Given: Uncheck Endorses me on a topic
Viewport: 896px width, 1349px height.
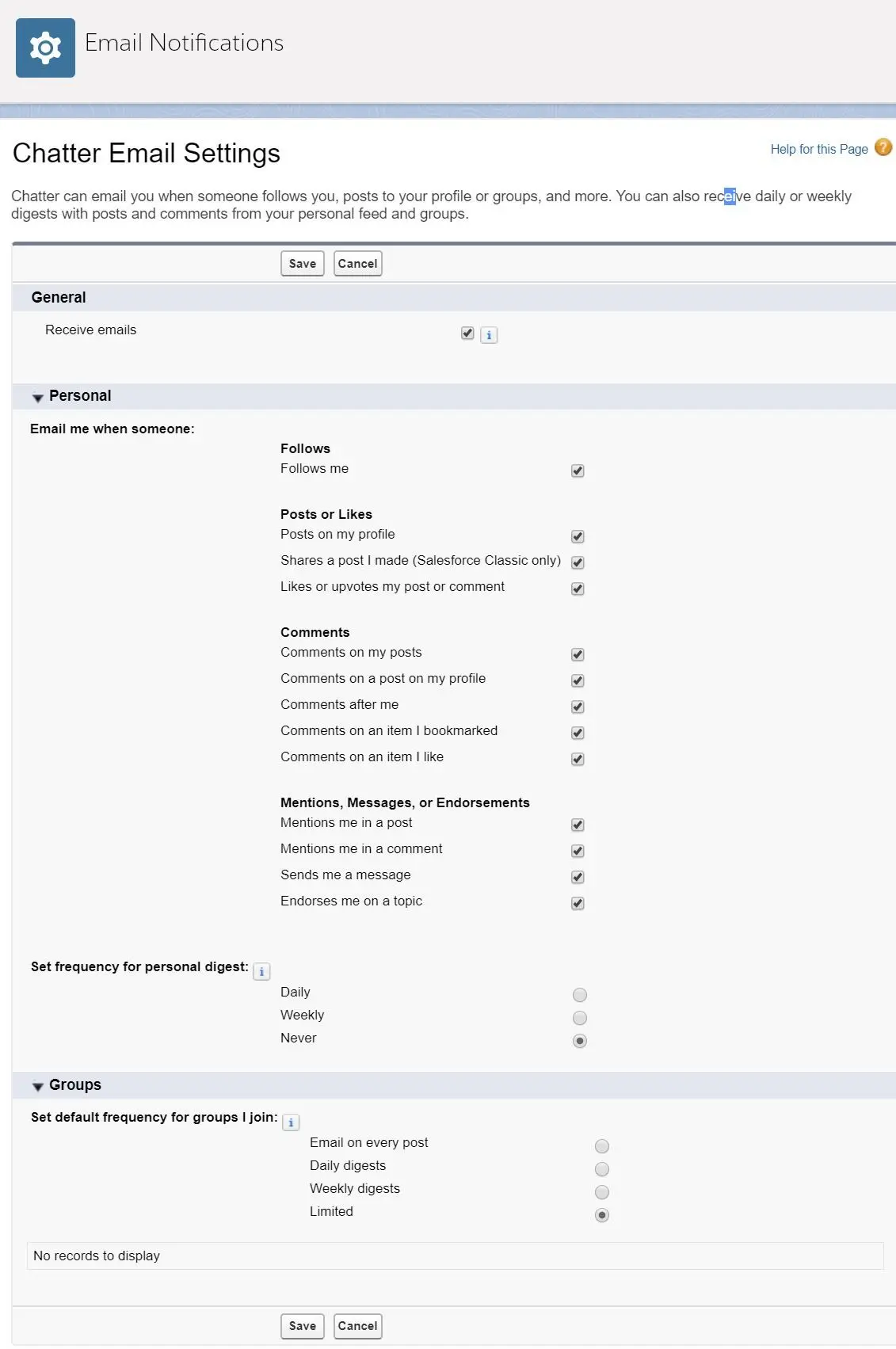Looking at the screenshot, I should pos(578,903).
